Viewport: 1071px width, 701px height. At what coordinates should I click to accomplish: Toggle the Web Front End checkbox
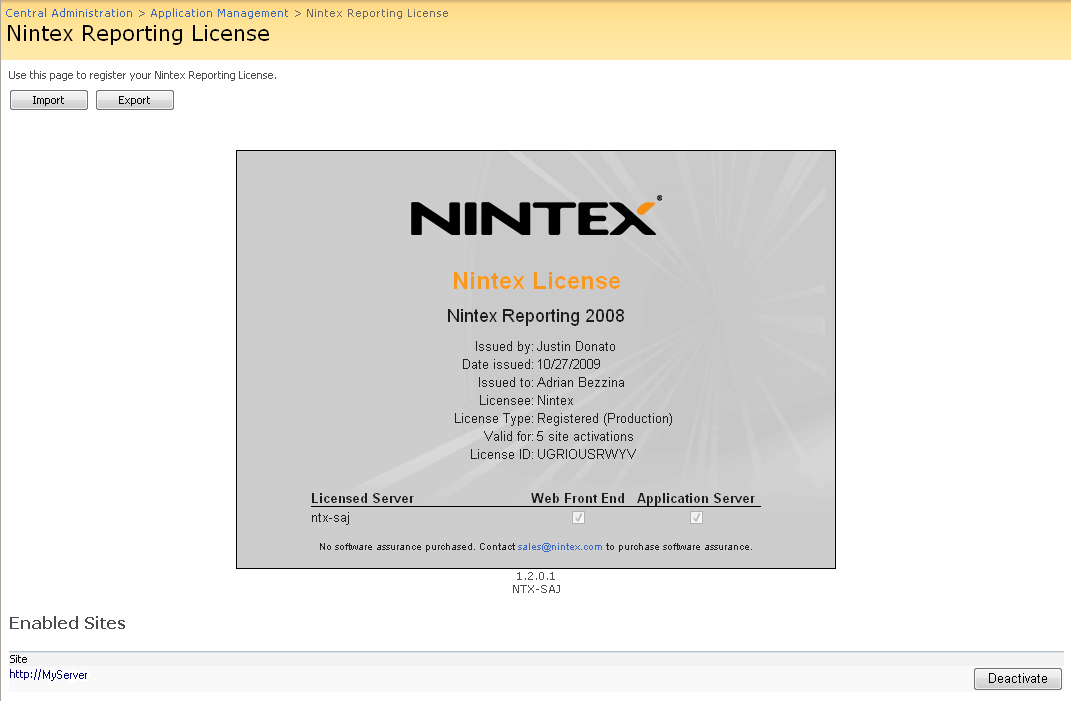[578, 518]
